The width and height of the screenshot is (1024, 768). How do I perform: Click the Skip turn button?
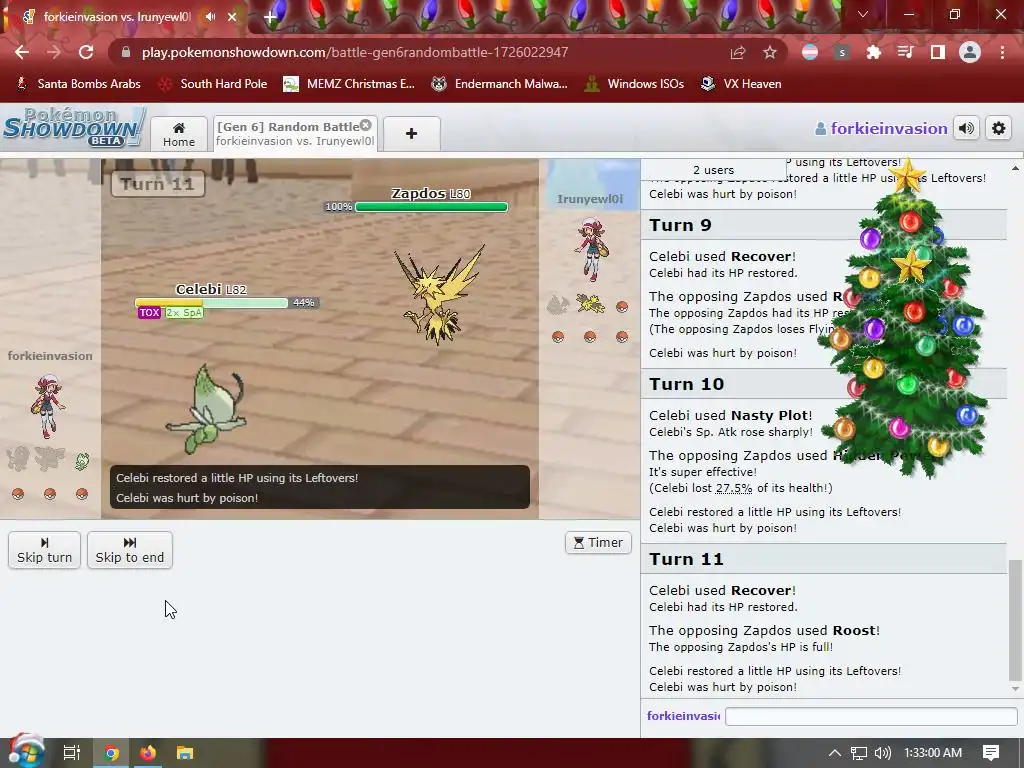pyautogui.click(x=44, y=550)
